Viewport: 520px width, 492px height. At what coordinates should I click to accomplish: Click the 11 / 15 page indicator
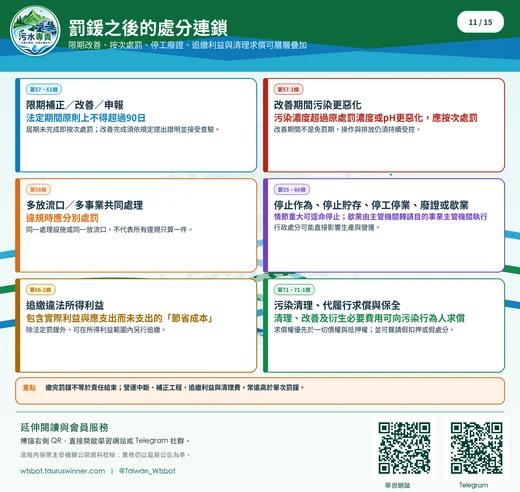[480, 22]
